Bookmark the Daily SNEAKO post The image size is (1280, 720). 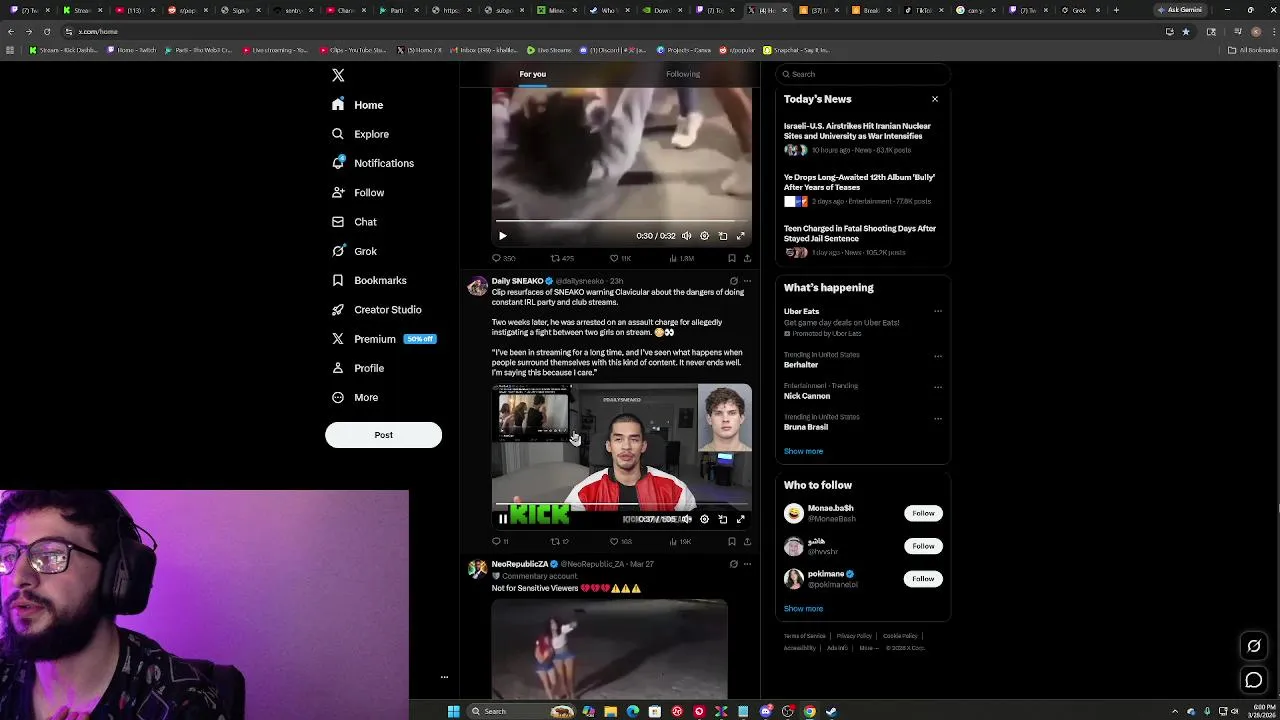[732, 541]
